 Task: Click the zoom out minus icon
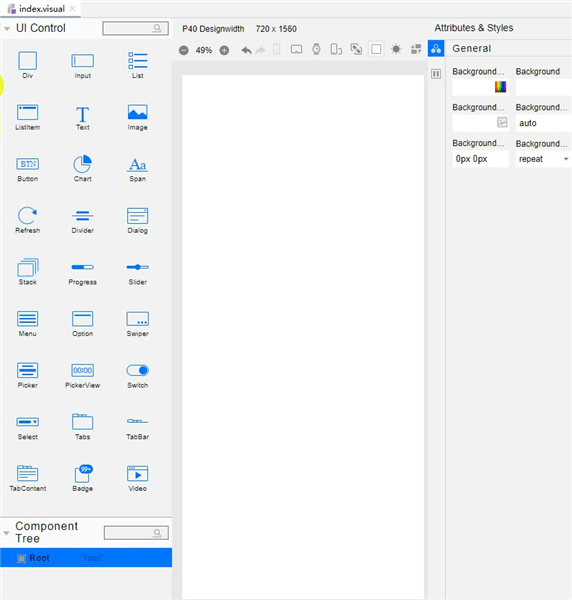click(x=184, y=50)
